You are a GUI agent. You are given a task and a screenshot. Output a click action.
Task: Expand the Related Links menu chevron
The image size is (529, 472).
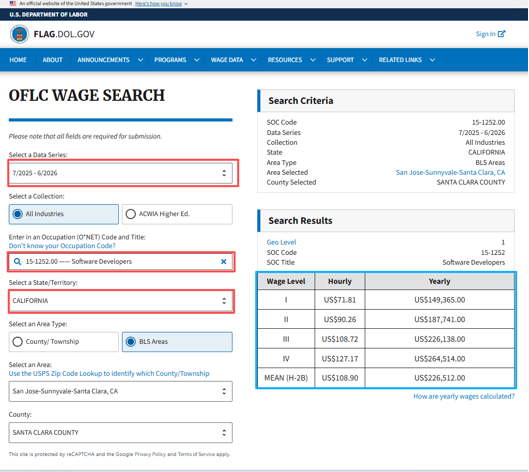(432, 60)
